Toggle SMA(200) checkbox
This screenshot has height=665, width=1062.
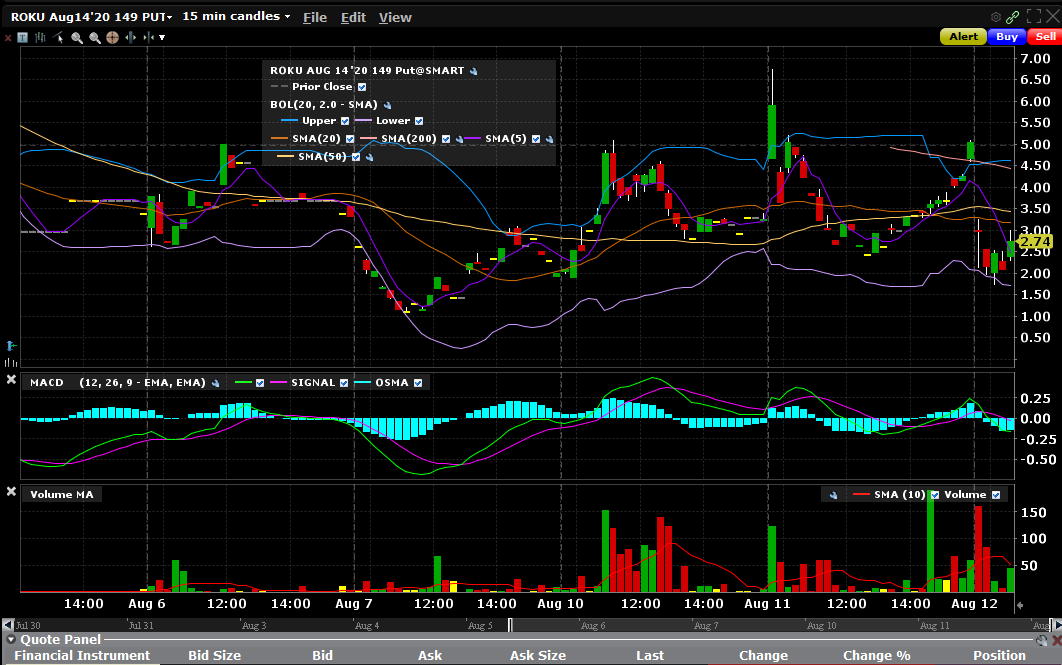[446, 139]
